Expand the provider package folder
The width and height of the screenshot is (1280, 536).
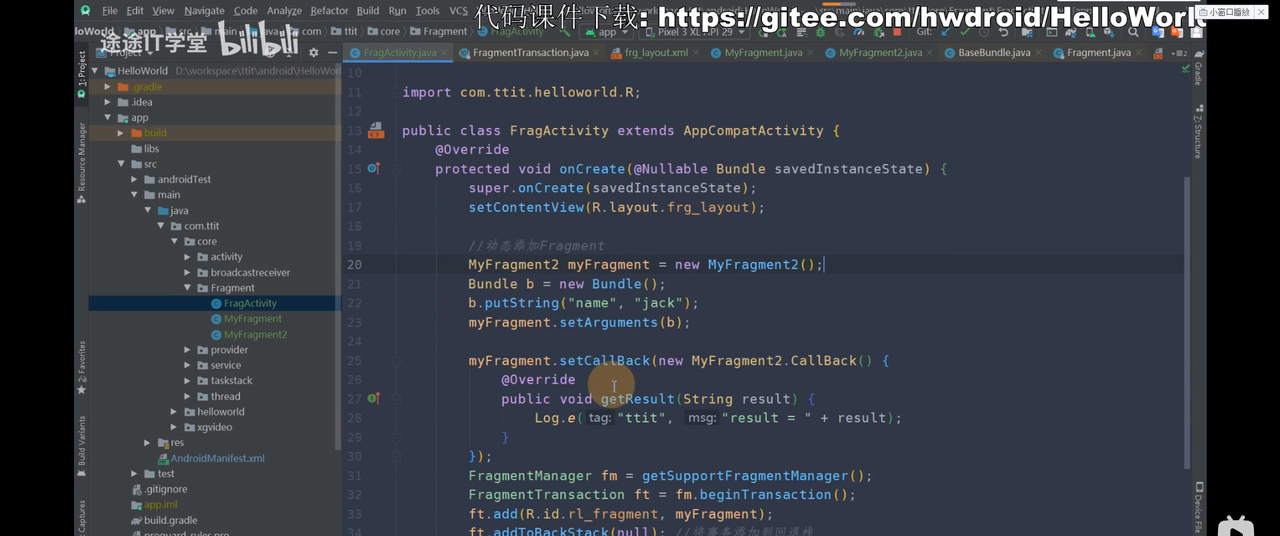tap(188, 350)
